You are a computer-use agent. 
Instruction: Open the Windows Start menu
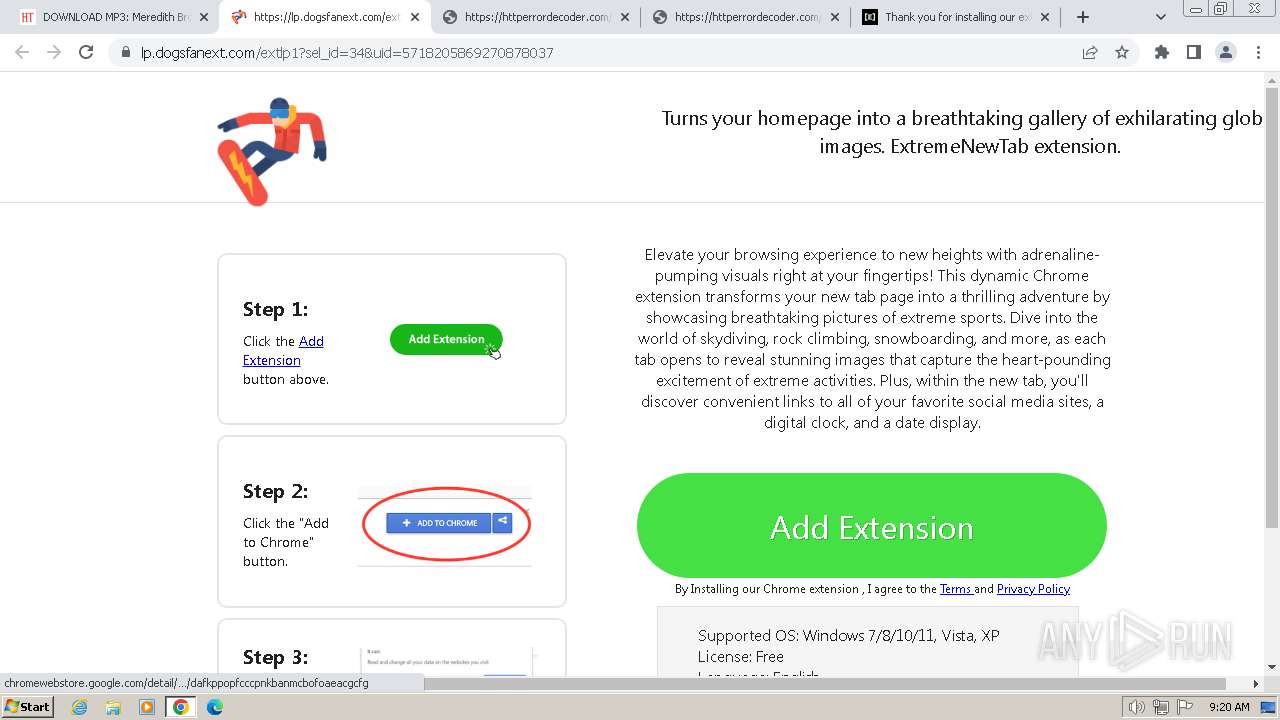click(x=28, y=707)
